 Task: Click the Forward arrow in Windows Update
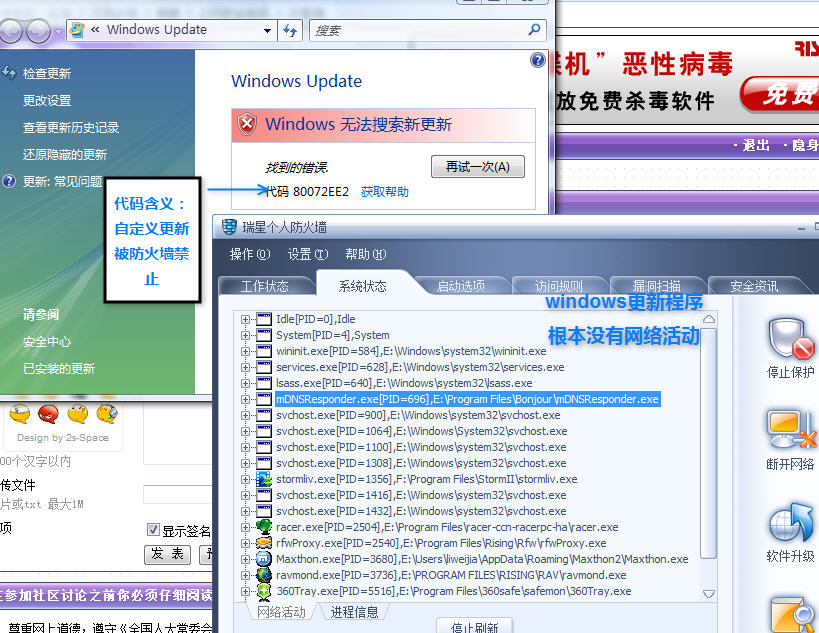[39, 30]
